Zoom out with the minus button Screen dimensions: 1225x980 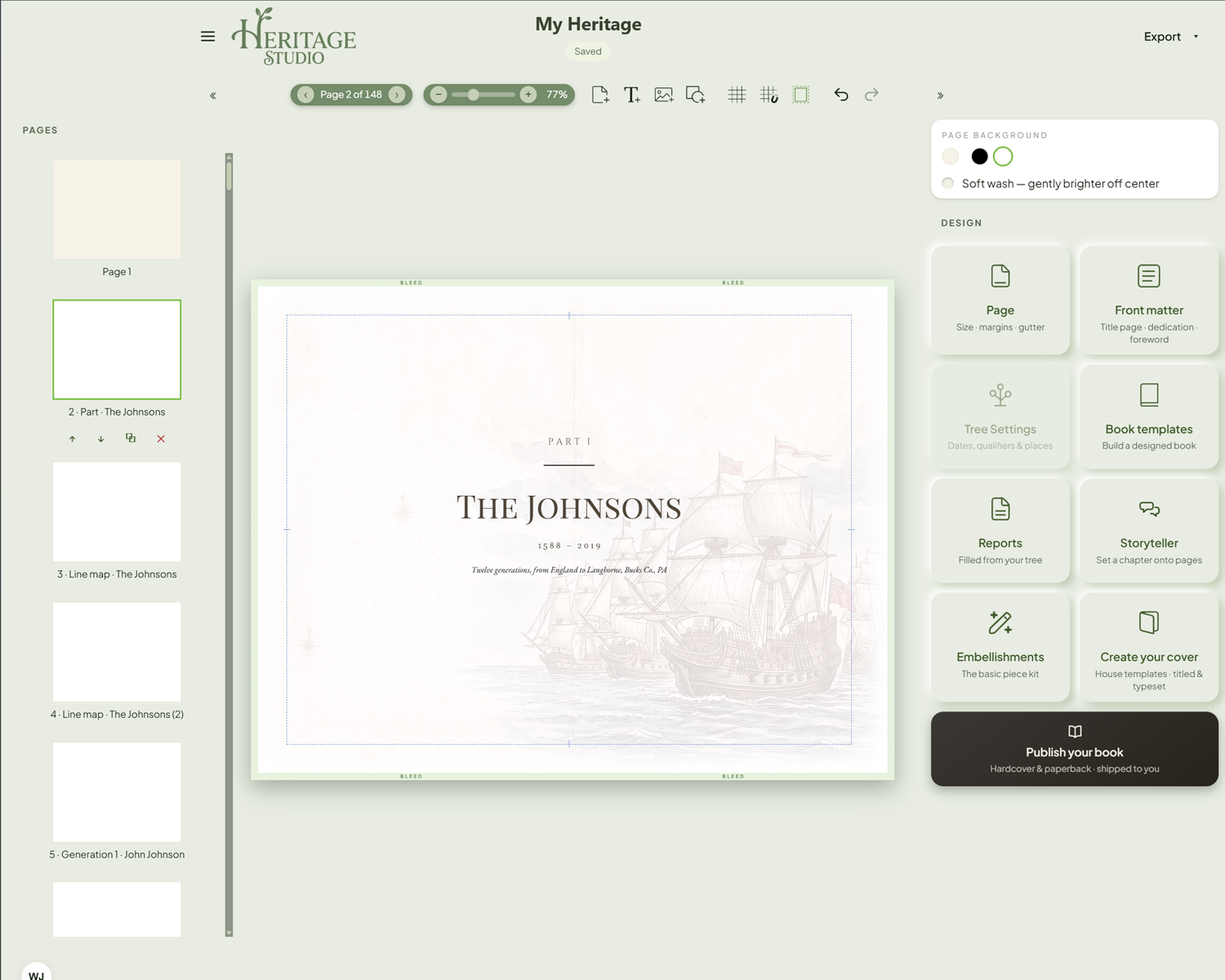(x=439, y=95)
